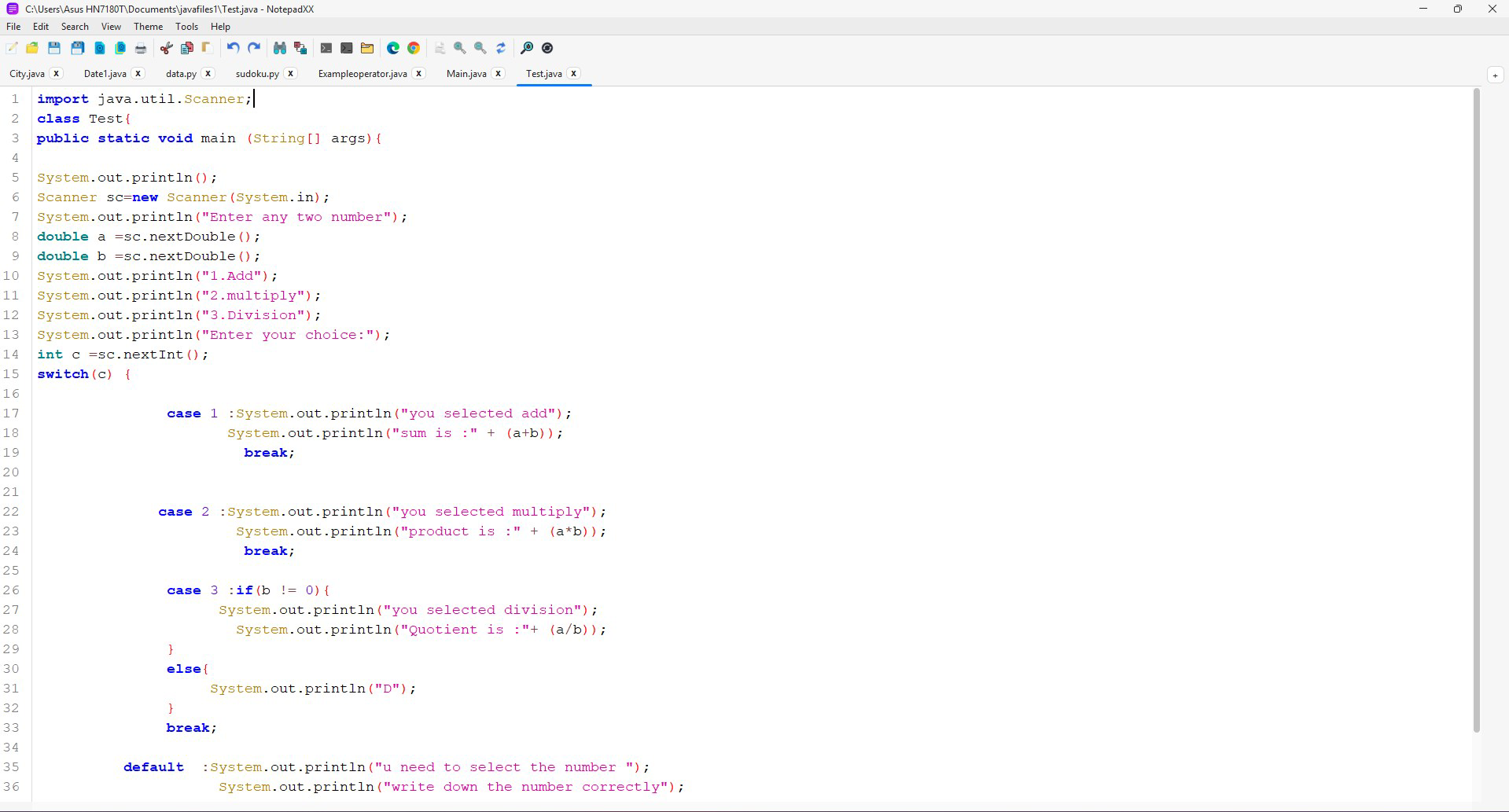Switch to the Main.java tab
Viewport: 1509px width, 812px height.
click(466, 73)
